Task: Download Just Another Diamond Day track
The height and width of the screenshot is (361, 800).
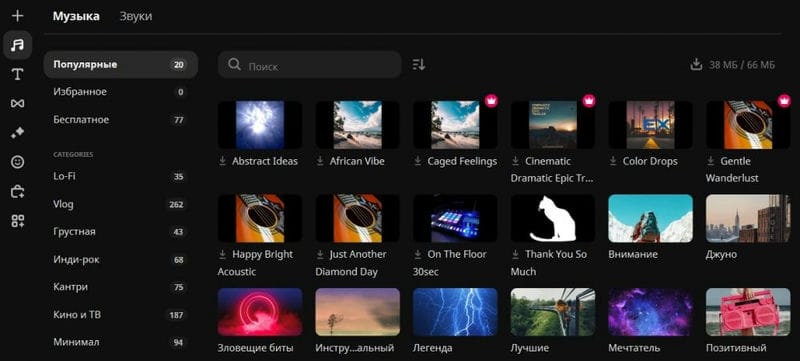Action: tap(320, 254)
